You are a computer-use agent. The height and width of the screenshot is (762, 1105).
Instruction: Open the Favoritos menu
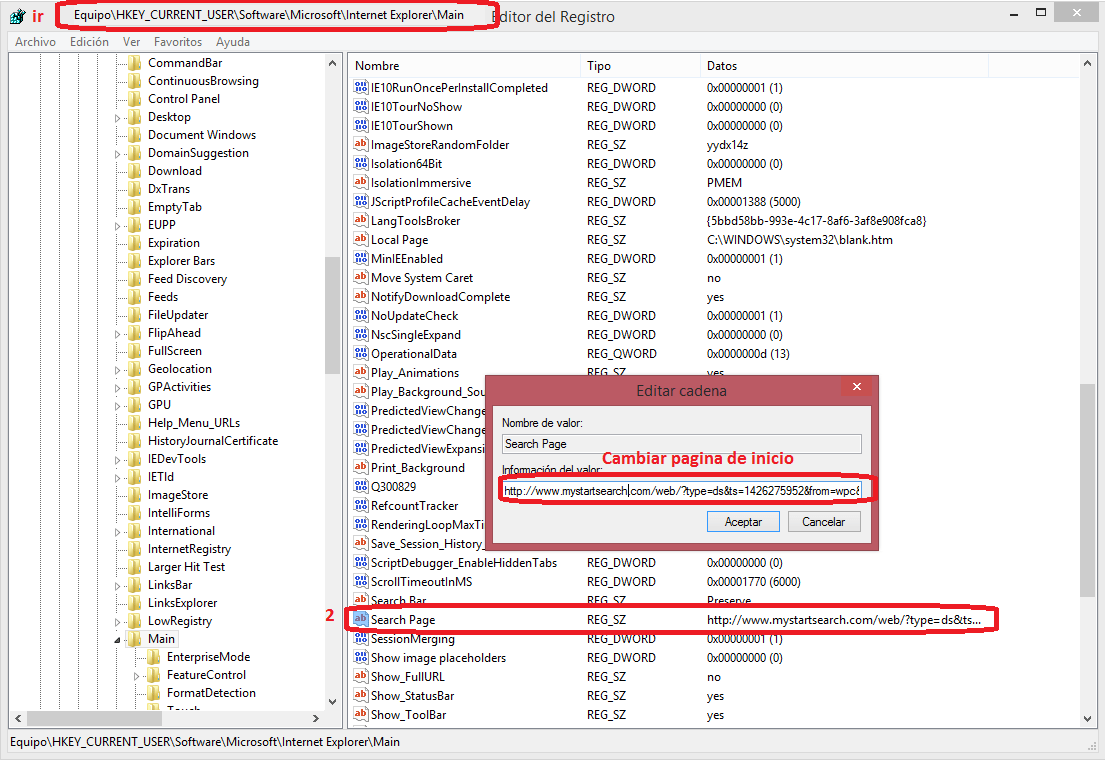177,42
